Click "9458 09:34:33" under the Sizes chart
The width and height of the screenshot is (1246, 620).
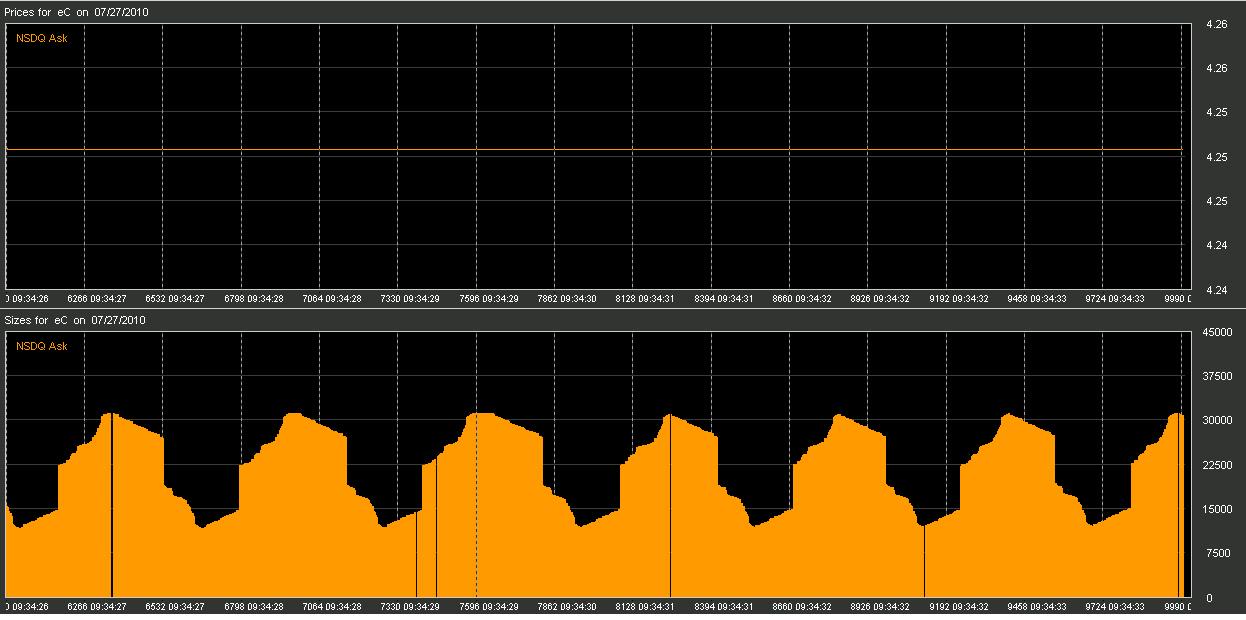[1037, 606]
